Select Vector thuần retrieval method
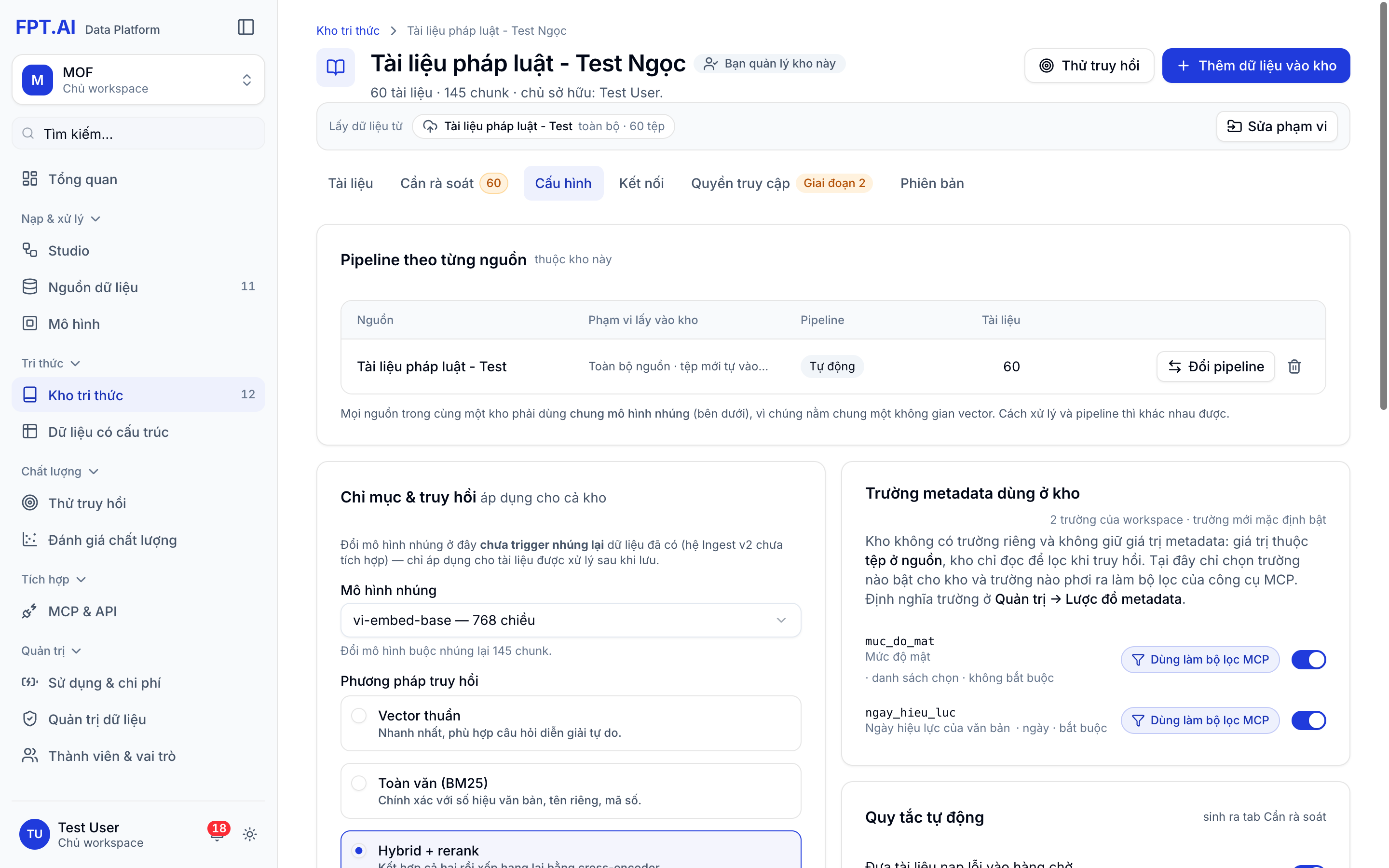 [x=571, y=723]
